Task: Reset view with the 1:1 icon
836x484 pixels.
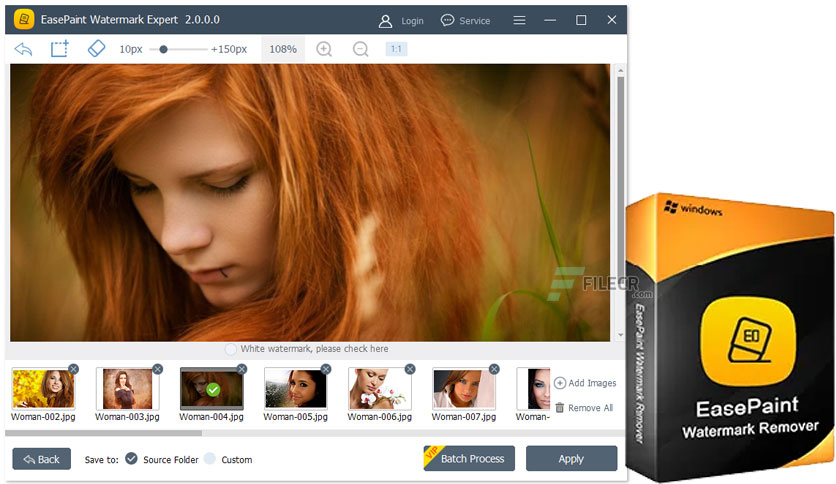Action: (396, 49)
